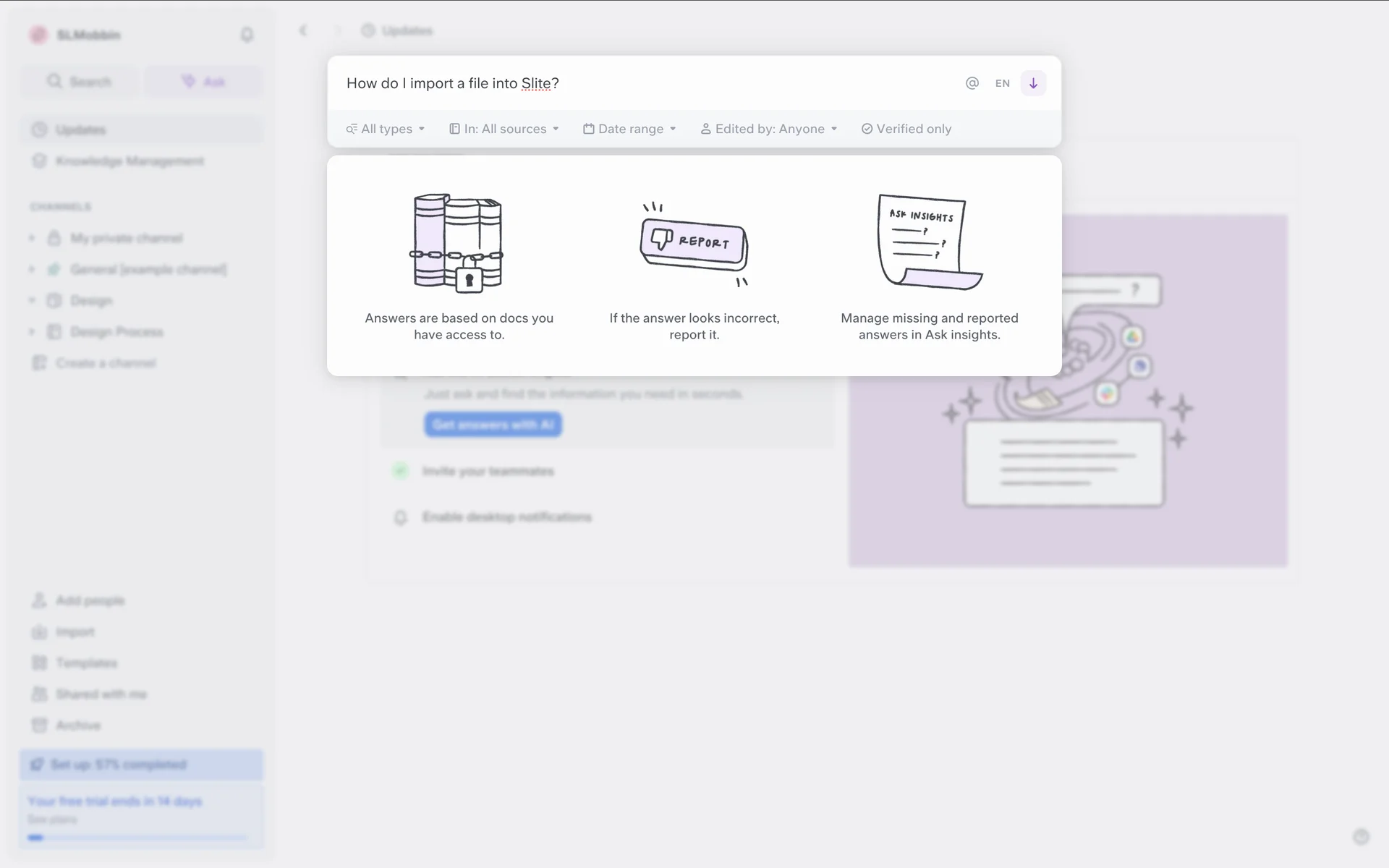This screenshot has width=1389, height=868.
Task: Click the locked books illustration
Action: click(x=458, y=243)
